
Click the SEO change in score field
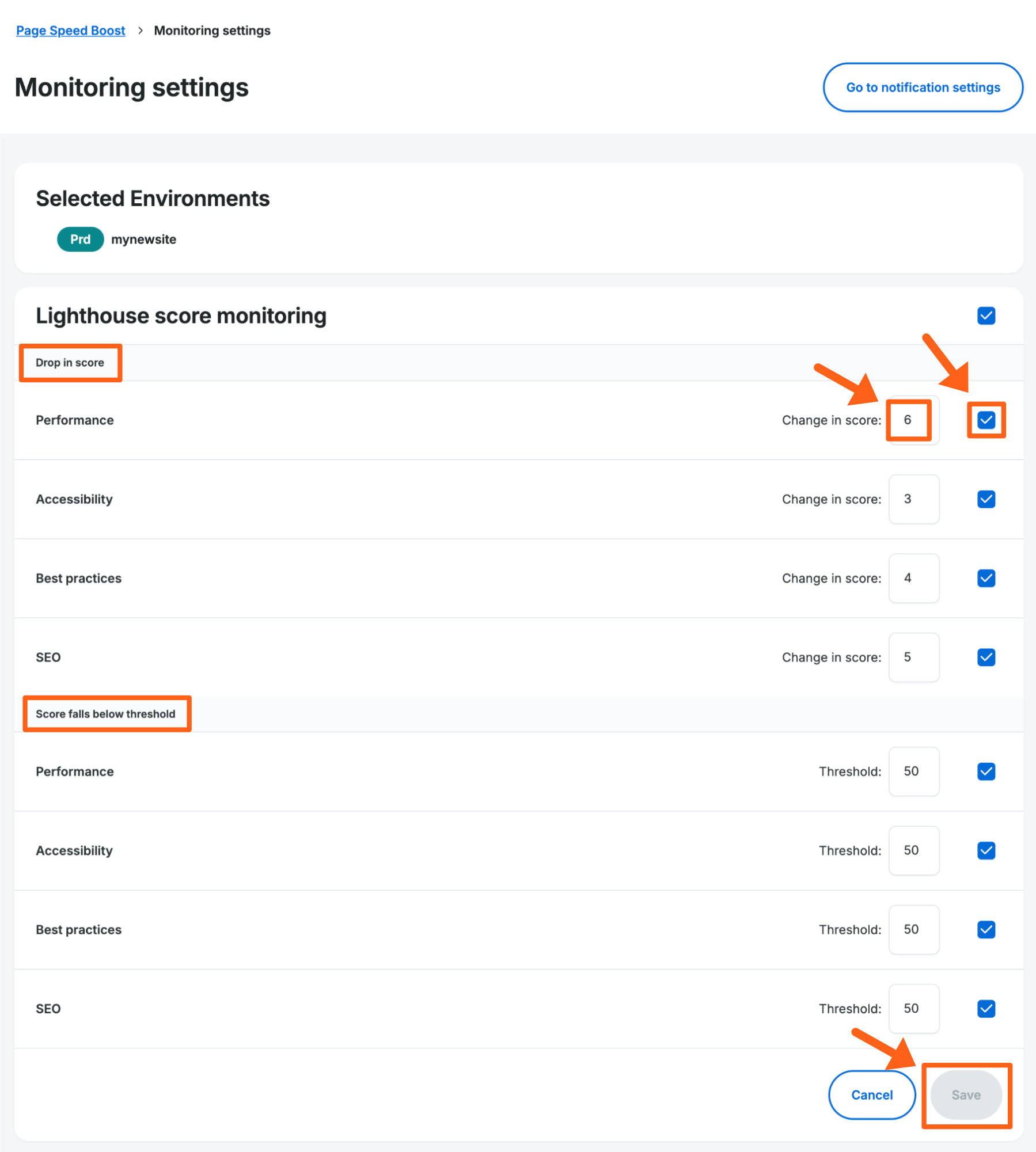tap(914, 657)
